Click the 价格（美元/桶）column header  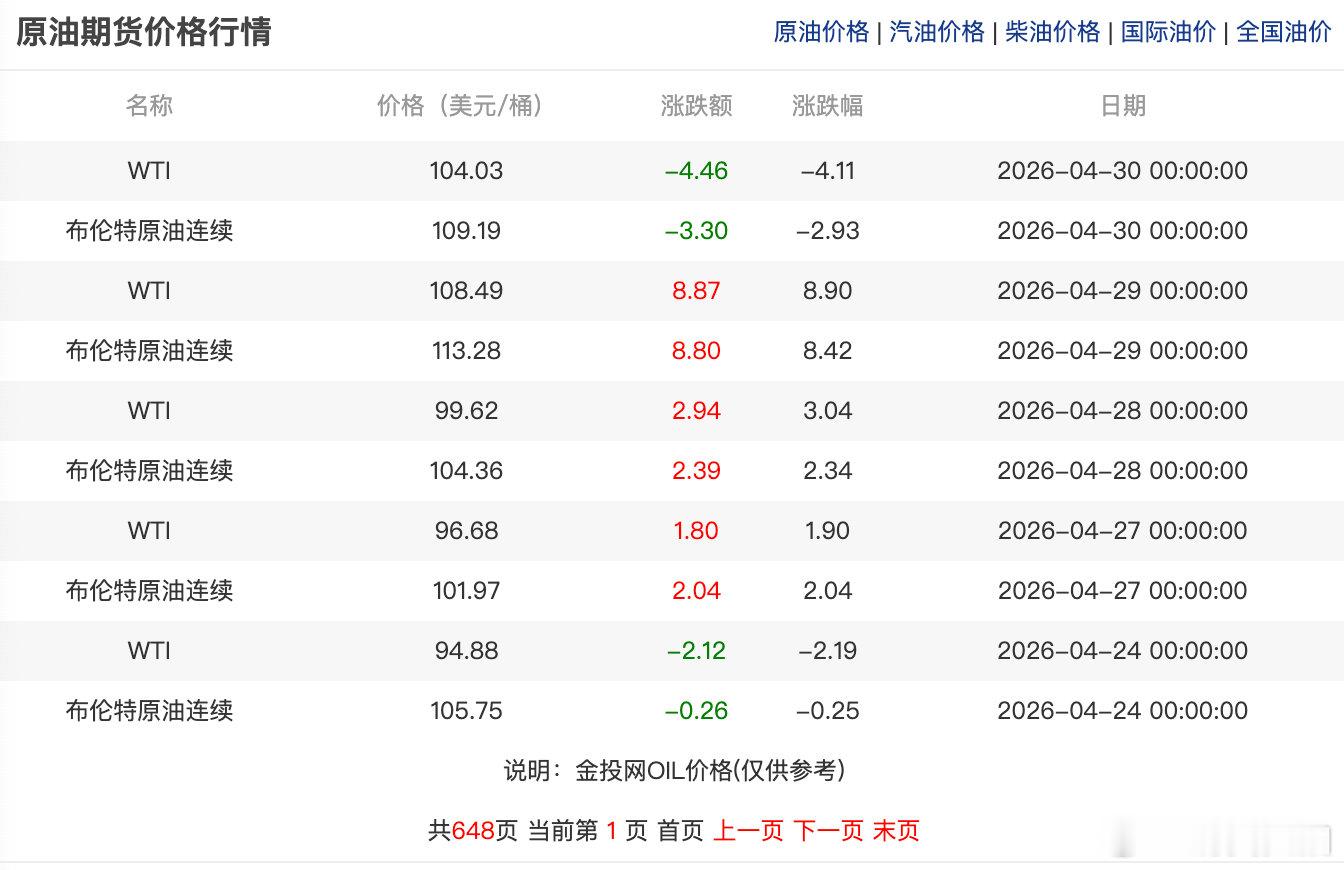point(459,106)
